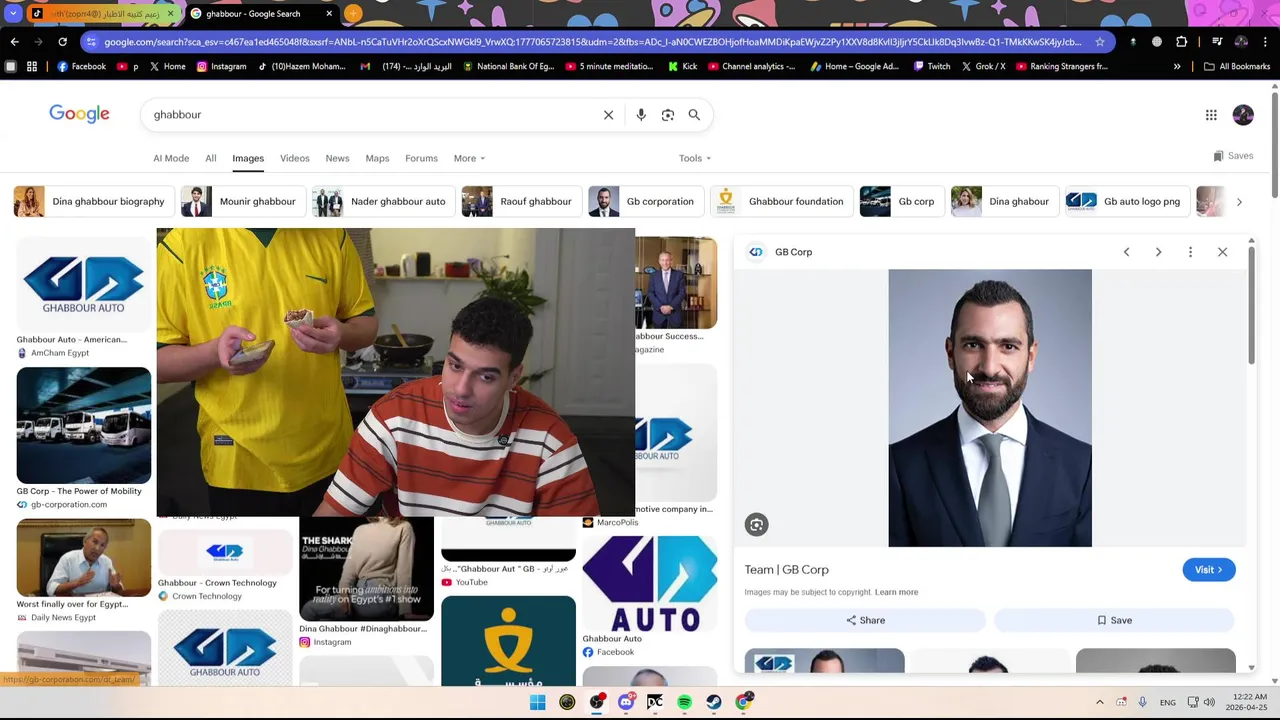Share the previewed image
1280x720 pixels.
coord(865,620)
